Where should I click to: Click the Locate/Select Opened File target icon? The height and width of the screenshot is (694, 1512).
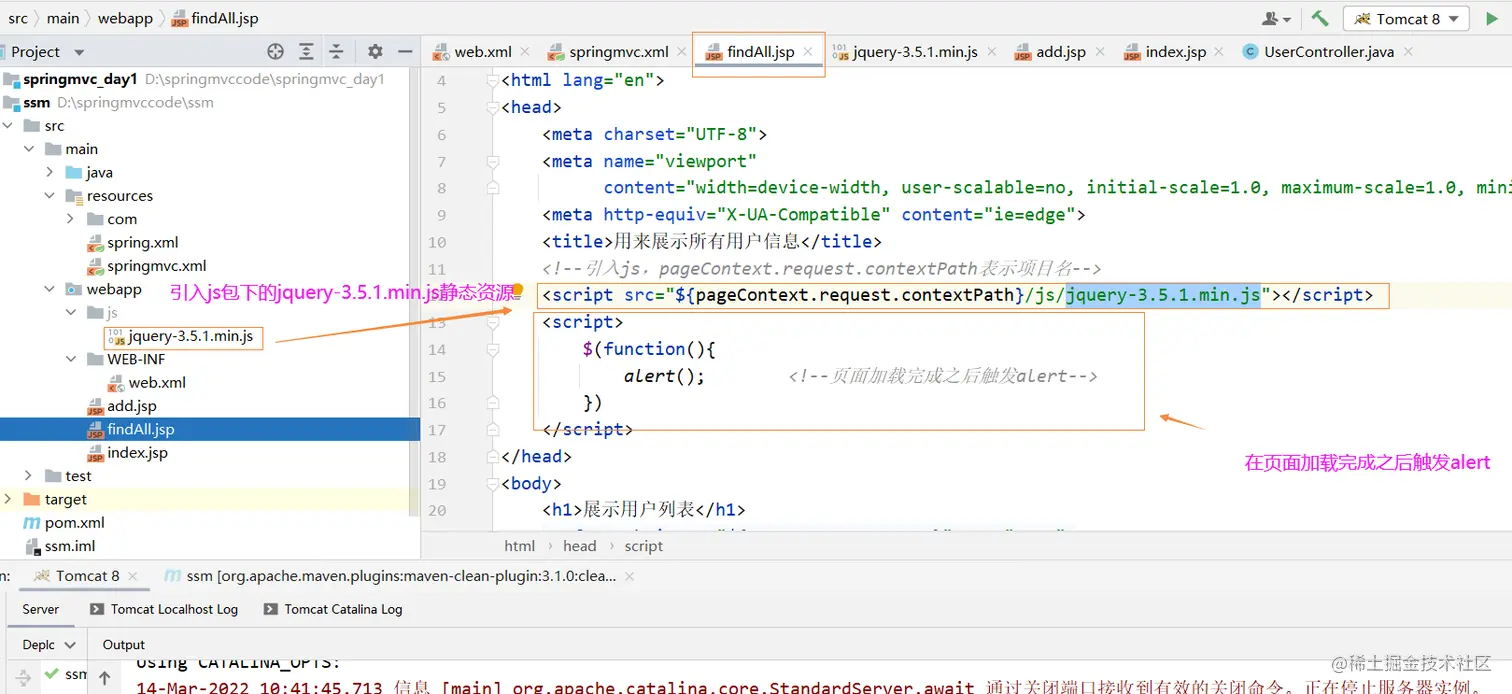click(276, 52)
